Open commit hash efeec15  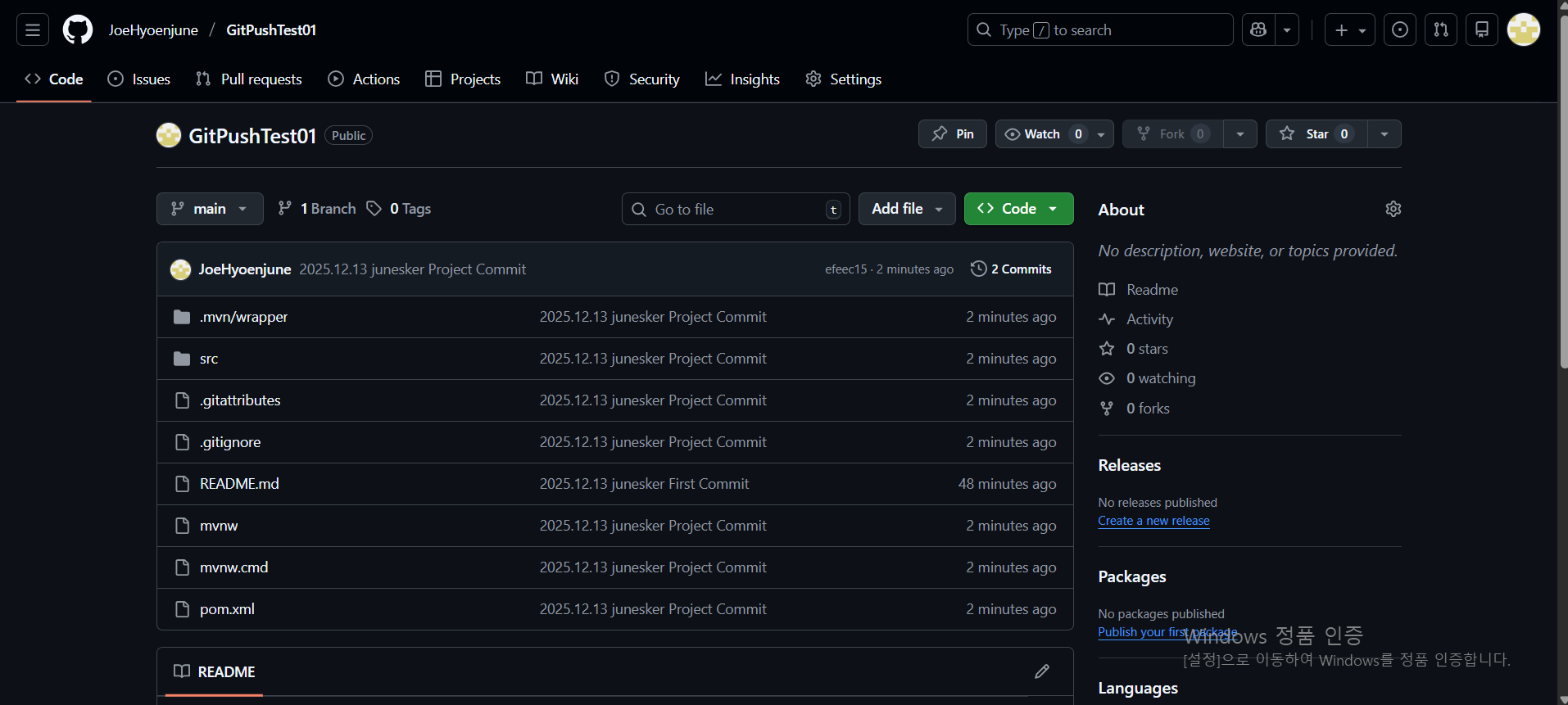[x=845, y=269]
